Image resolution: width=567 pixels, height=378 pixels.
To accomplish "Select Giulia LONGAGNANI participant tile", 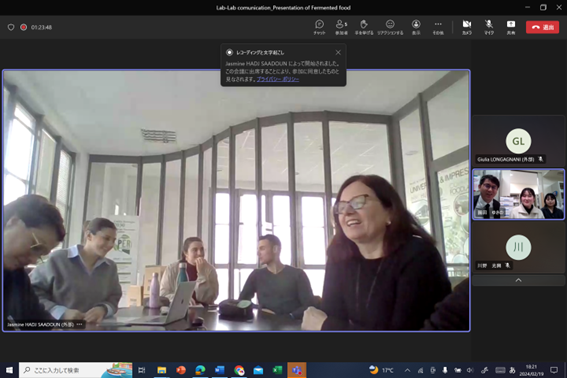I will (x=518, y=141).
